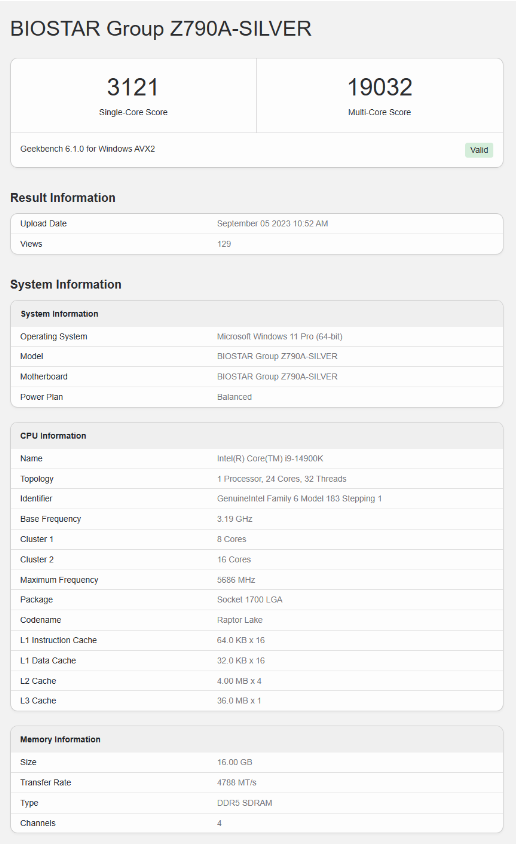Click the DDR5 SDRAM value
516x844 pixels.
[x=245, y=803]
